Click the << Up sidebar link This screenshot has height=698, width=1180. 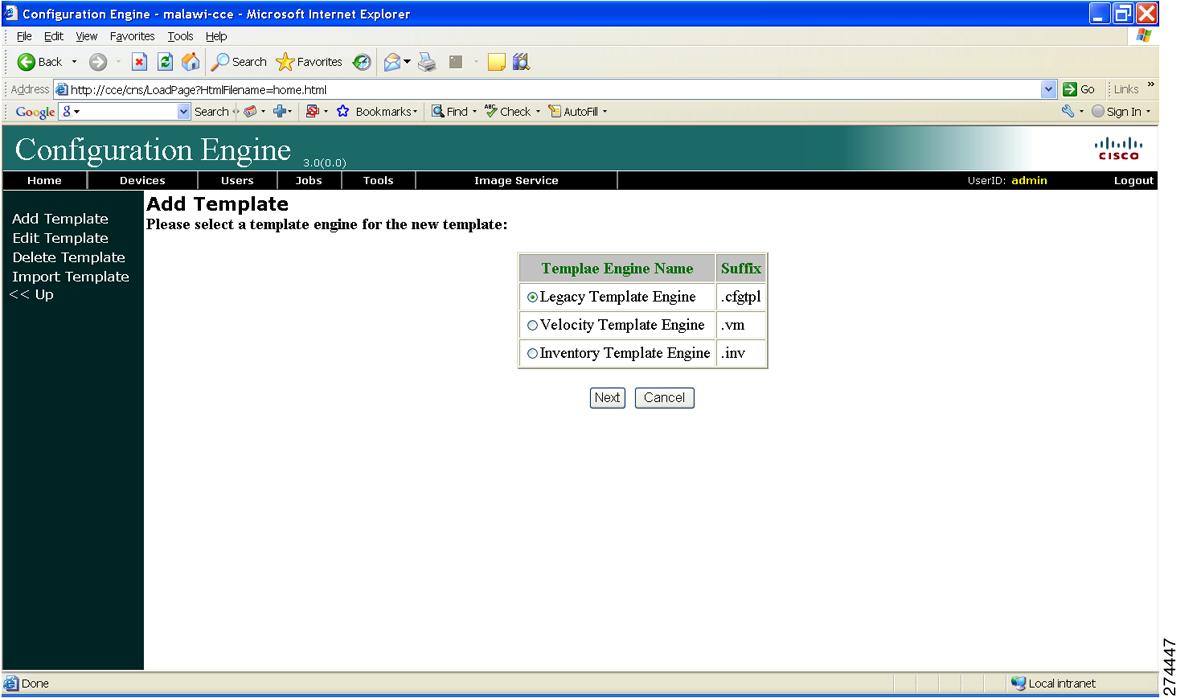click(32, 294)
